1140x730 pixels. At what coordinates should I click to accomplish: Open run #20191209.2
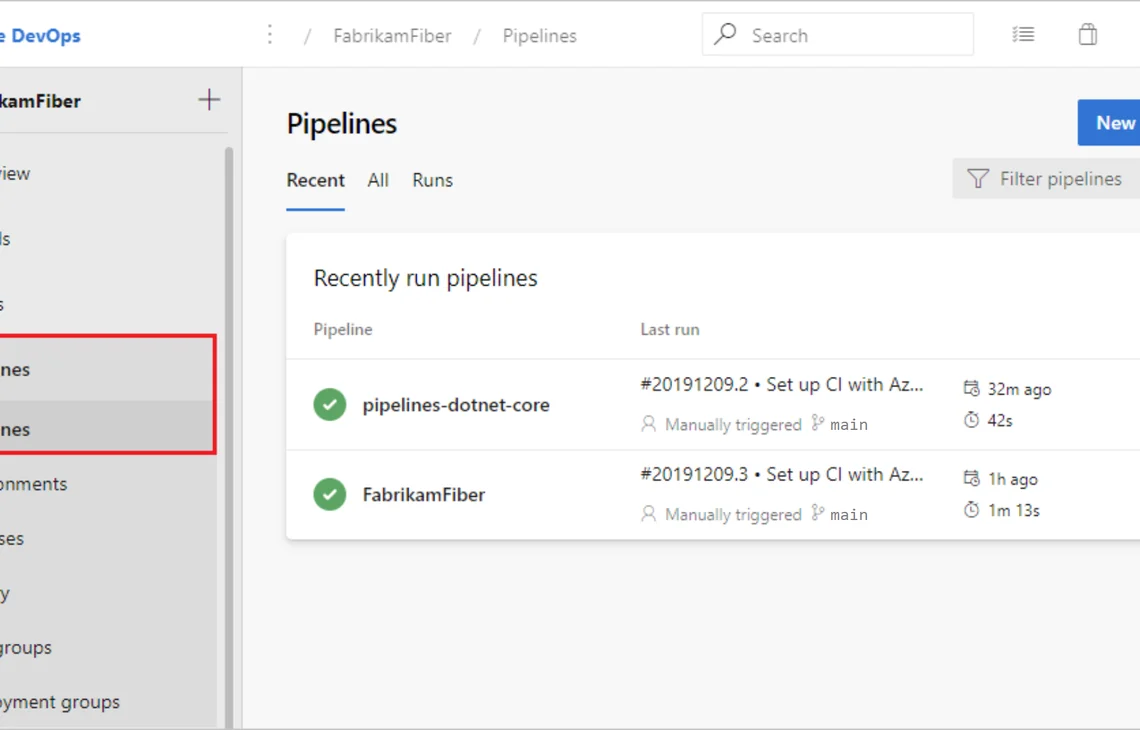[782, 385]
